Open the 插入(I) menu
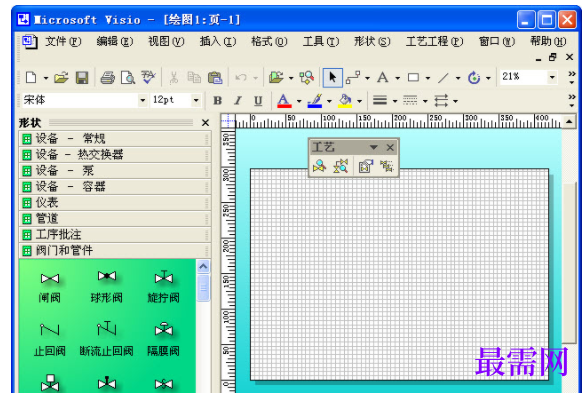587x393 pixels. pos(218,41)
